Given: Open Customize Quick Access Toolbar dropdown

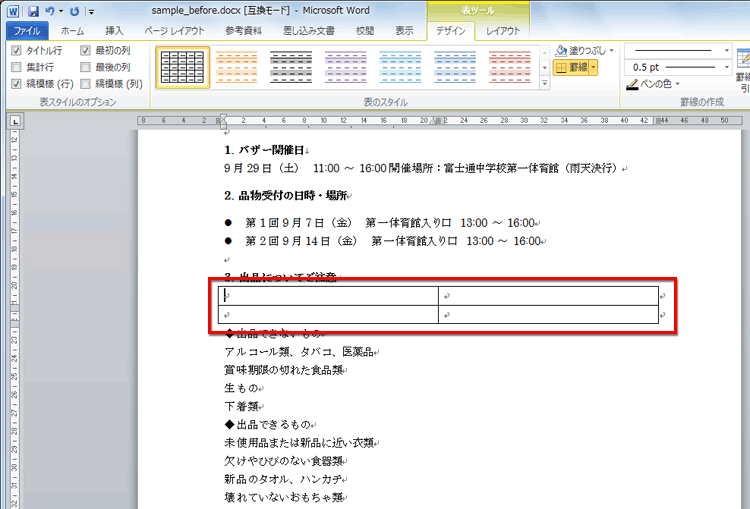Looking at the screenshot, I should tap(91, 11).
